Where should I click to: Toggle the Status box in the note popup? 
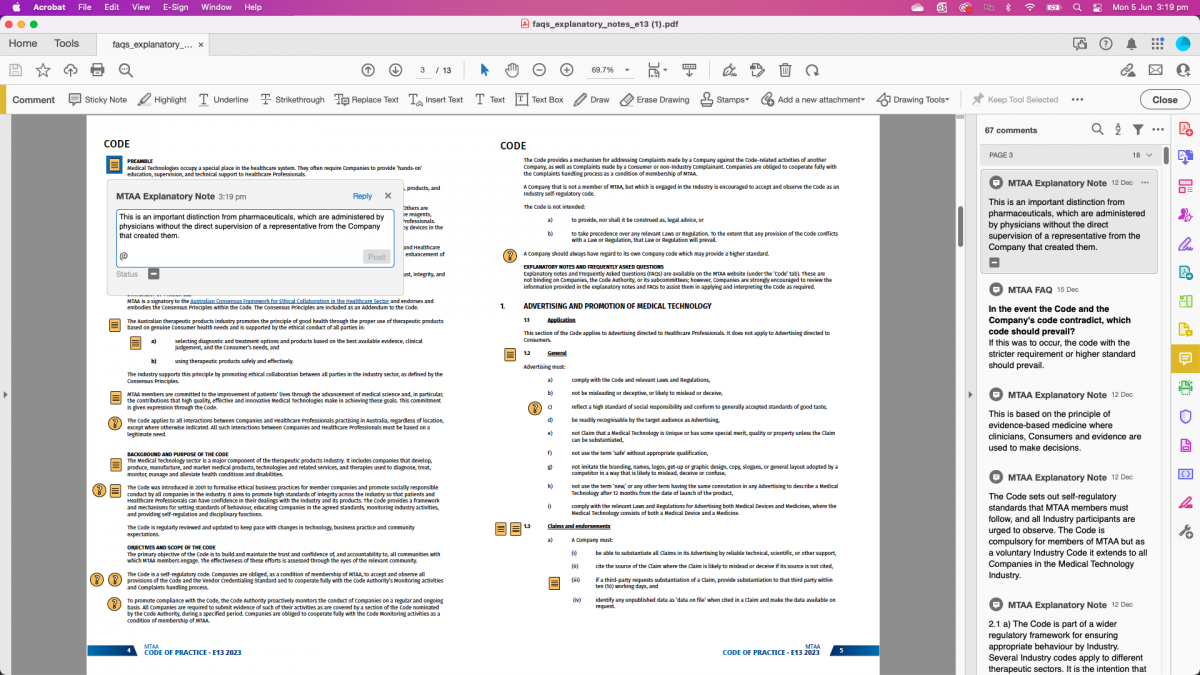point(154,274)
